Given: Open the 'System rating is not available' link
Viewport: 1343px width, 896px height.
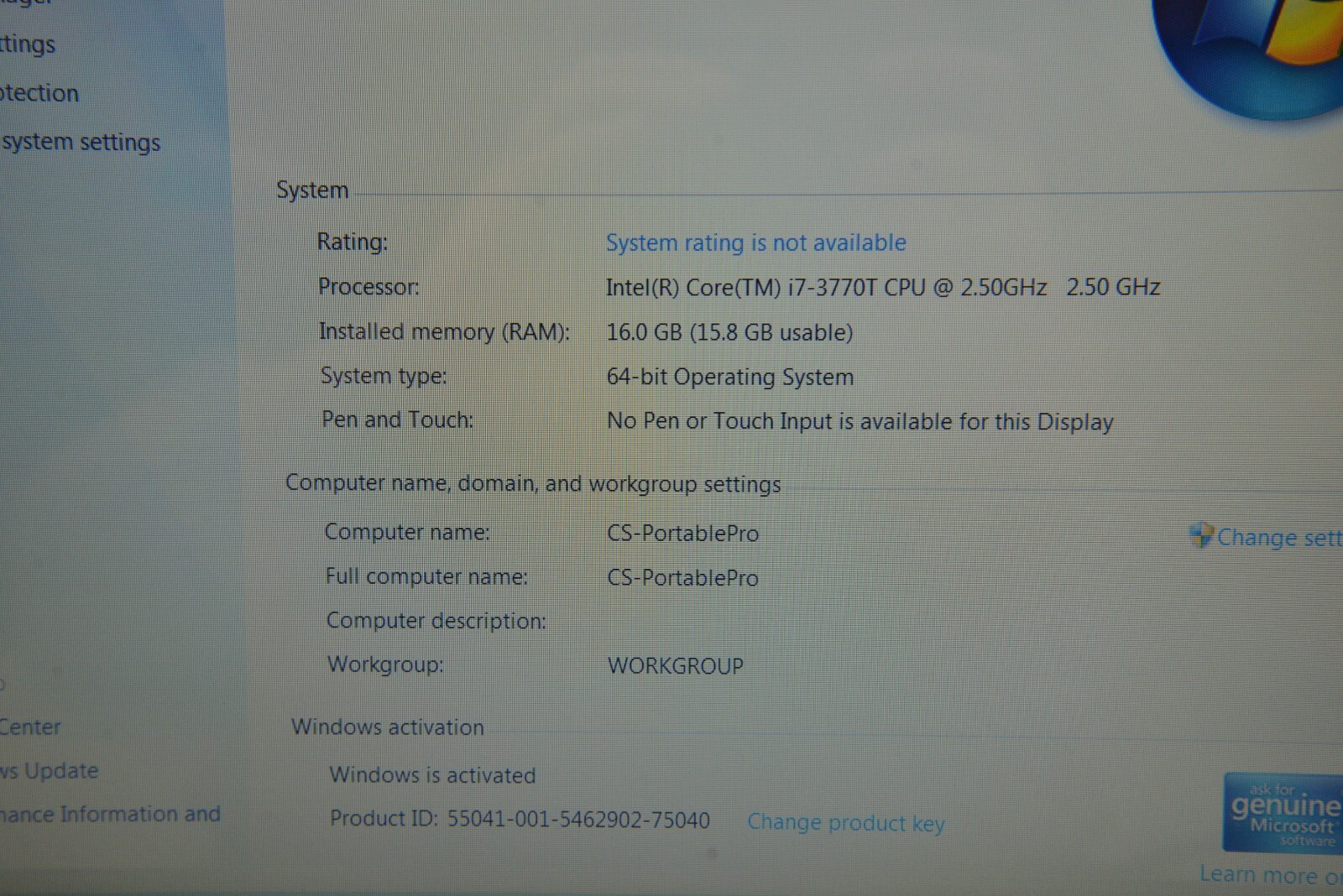Looking at the screenshot, I should tap(755, 243).
